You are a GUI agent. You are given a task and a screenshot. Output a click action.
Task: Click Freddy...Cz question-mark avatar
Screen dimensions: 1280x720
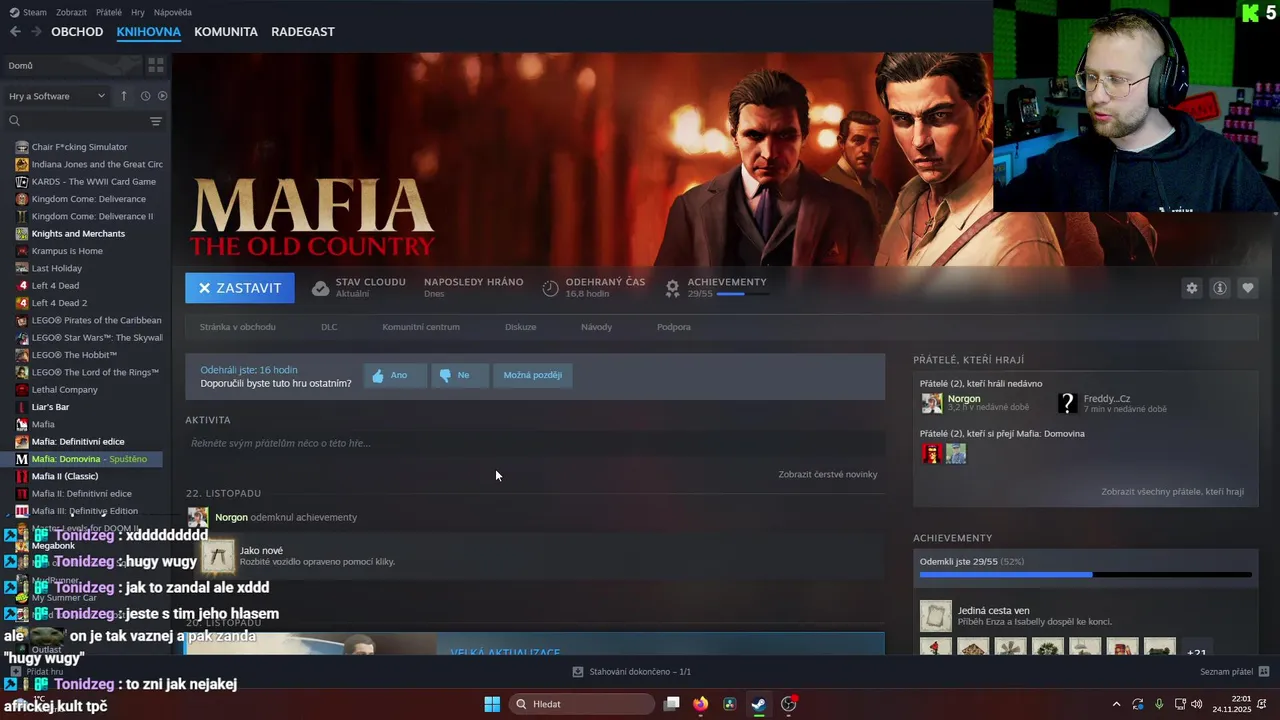1068,403
